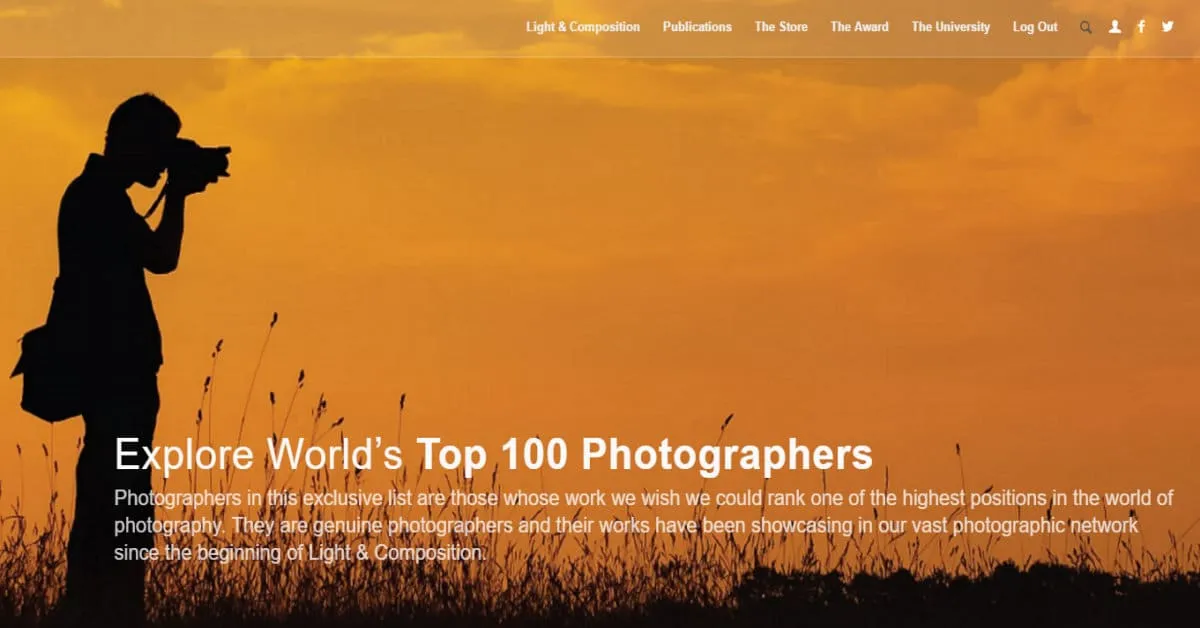The height and width of the screenshot is (628, 1200).
Task: Click the user account profile icon
Action: (1115, 27)
